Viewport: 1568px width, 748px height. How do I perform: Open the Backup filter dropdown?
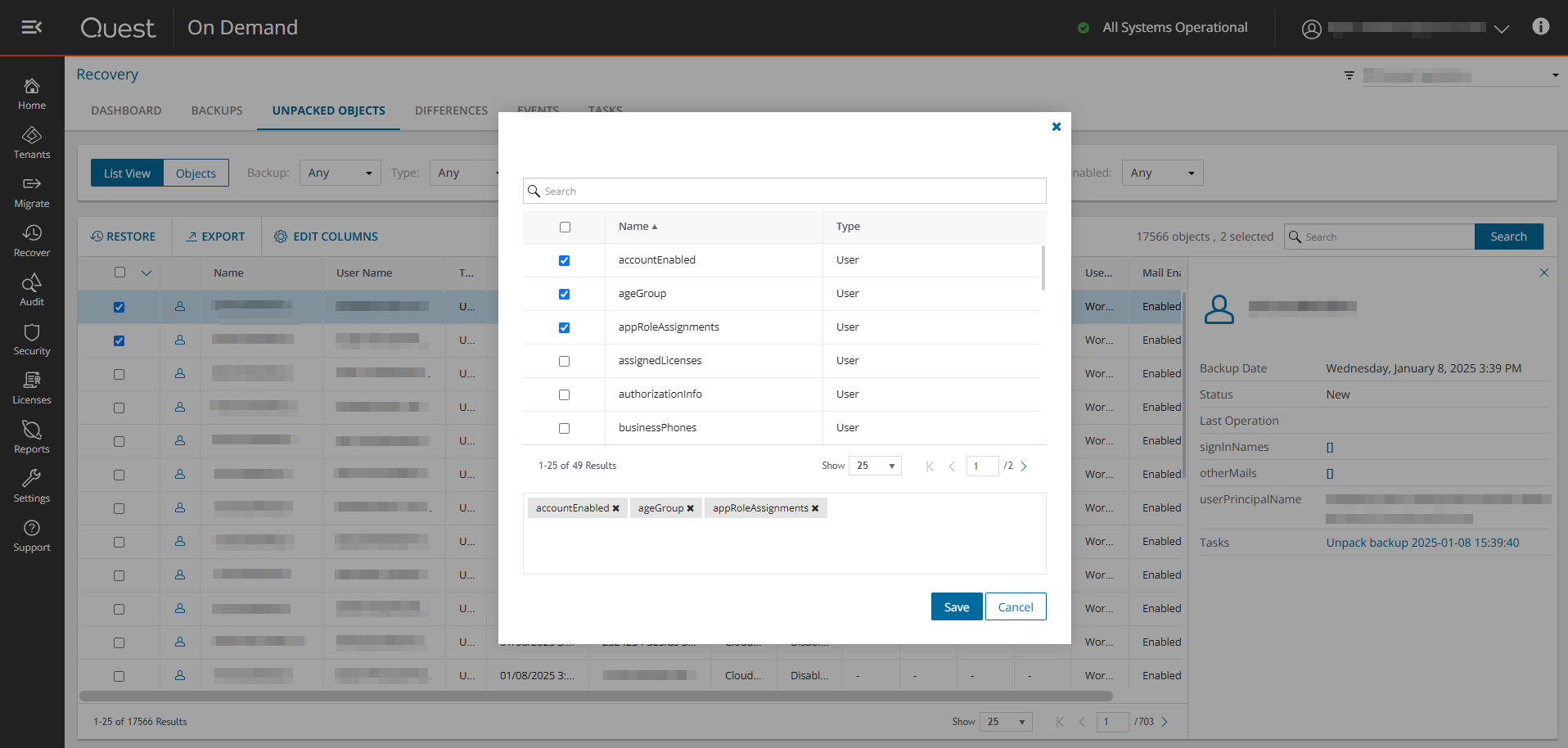tap(340, 173)
